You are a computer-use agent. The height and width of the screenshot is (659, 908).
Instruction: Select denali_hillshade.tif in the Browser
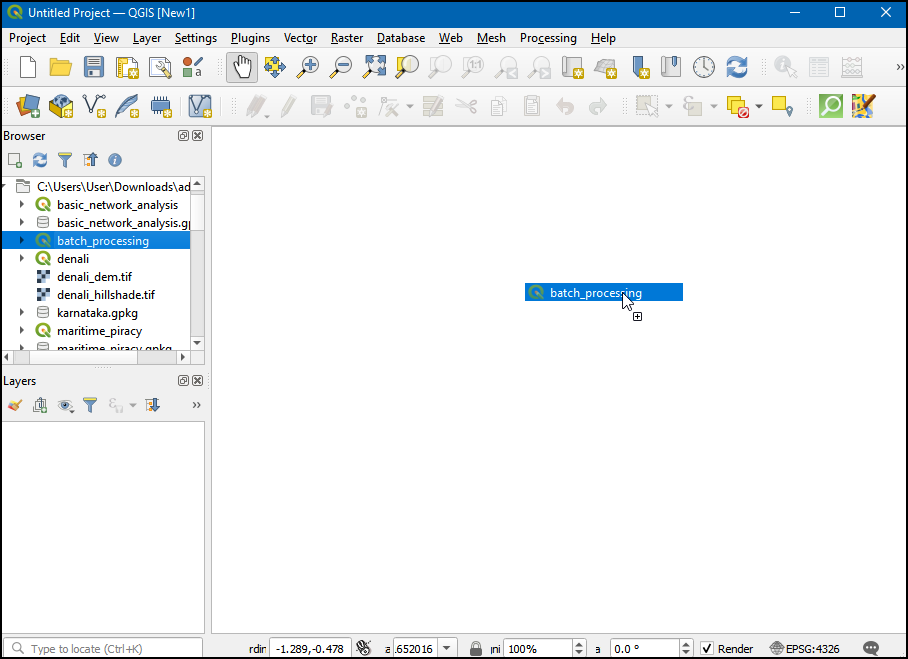[x=106, y=295]
